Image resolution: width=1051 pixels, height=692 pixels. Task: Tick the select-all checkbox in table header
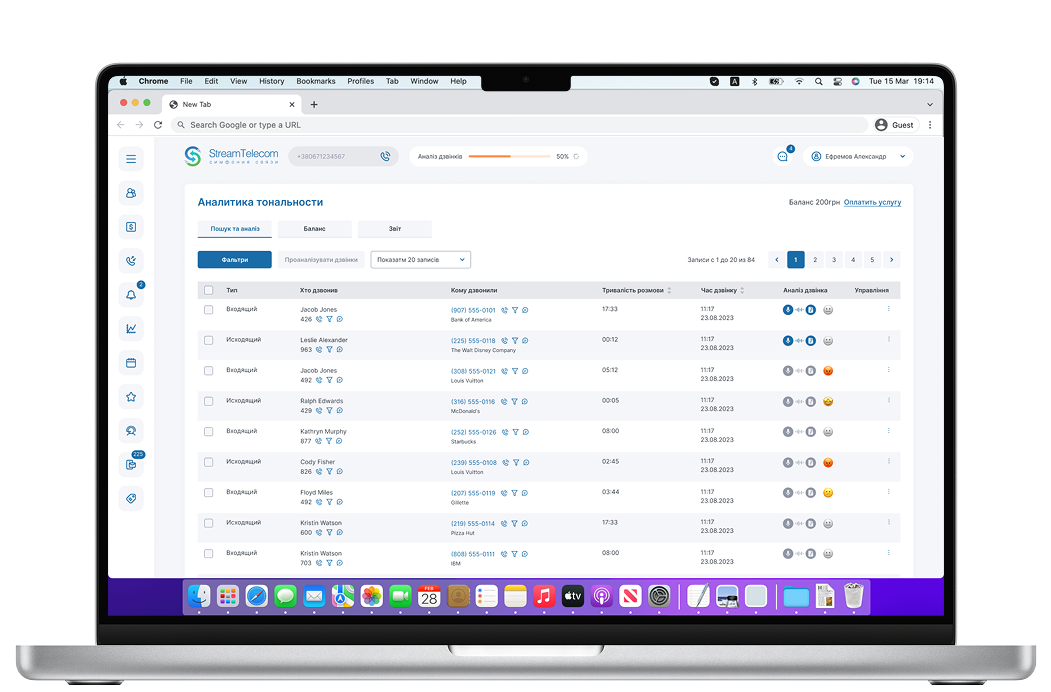208,290
